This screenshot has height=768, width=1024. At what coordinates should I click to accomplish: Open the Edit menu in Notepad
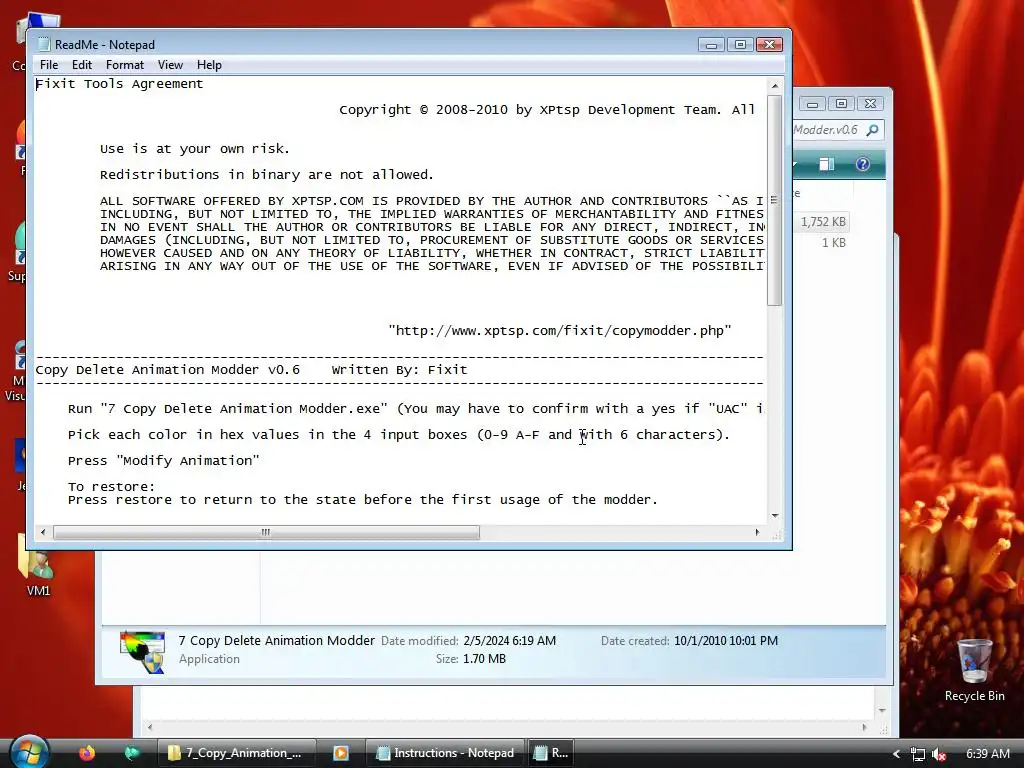[x=82, y=65]
